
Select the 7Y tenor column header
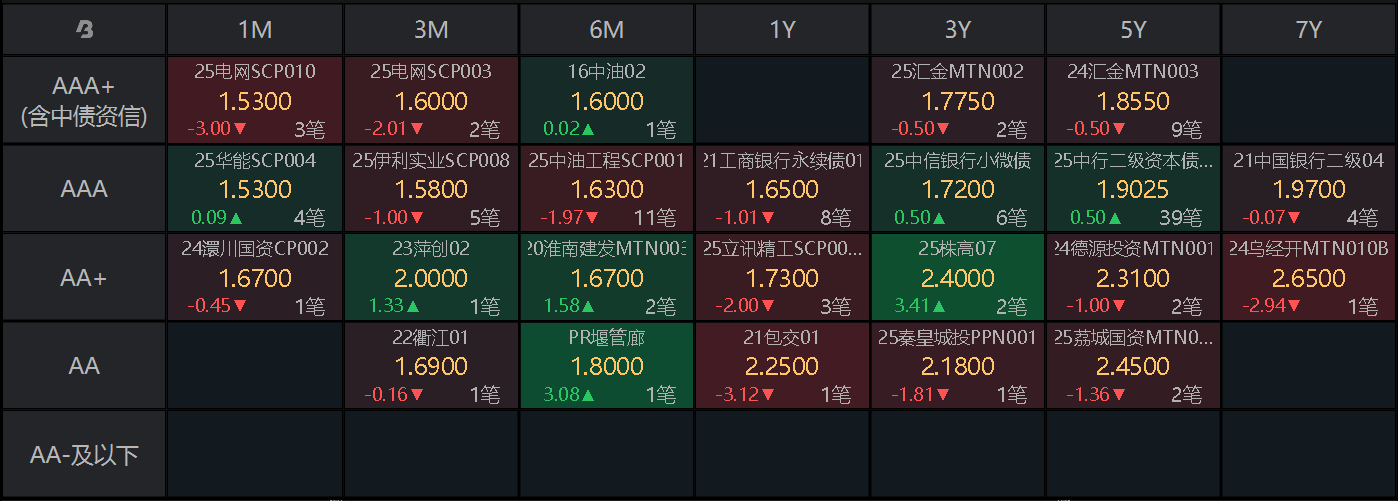coord(1309,30)
